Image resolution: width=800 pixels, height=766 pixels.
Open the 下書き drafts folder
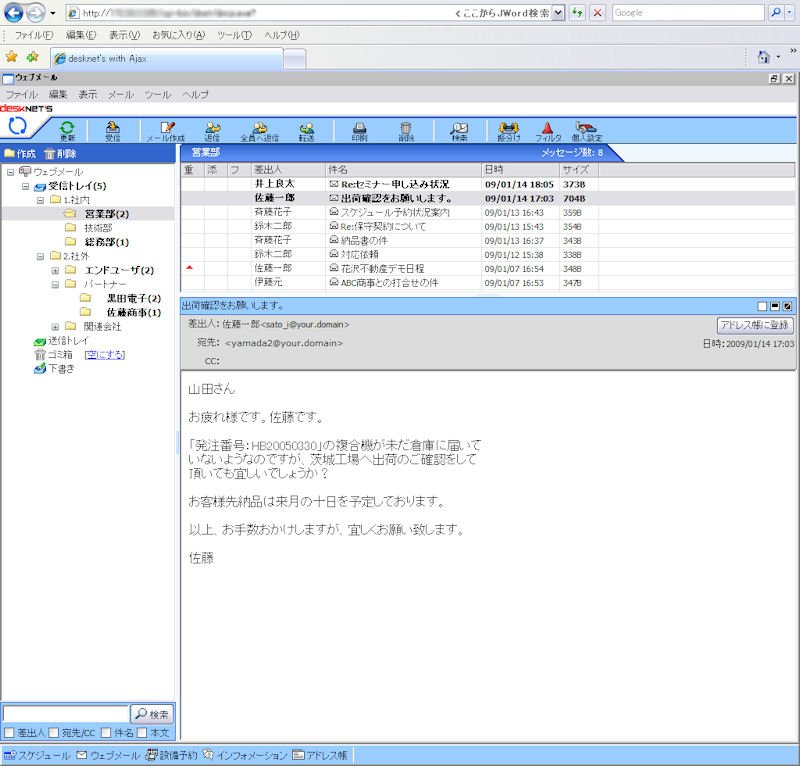point(55,368)
